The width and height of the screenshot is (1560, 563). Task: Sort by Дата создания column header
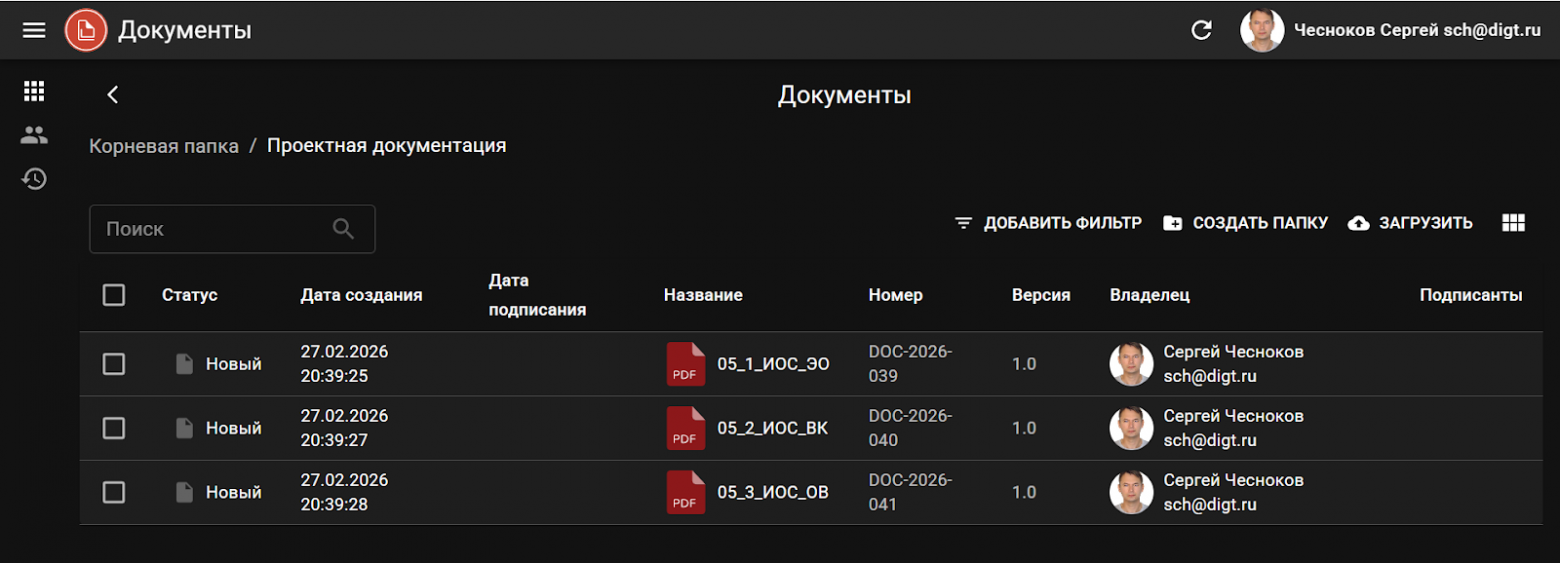click(361, 295)
